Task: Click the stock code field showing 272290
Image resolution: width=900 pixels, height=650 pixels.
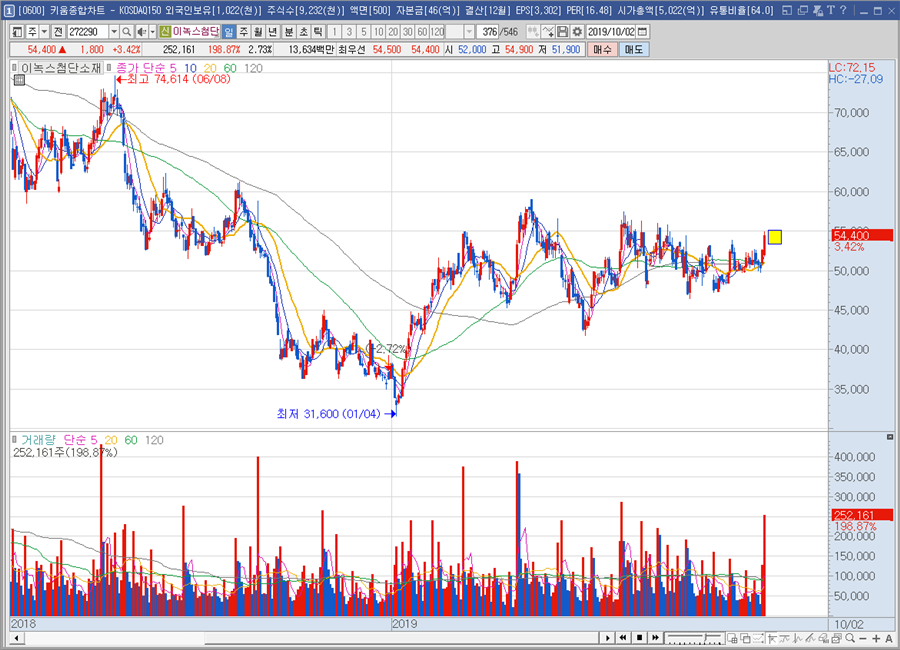Action: click(x=87, y=32)
